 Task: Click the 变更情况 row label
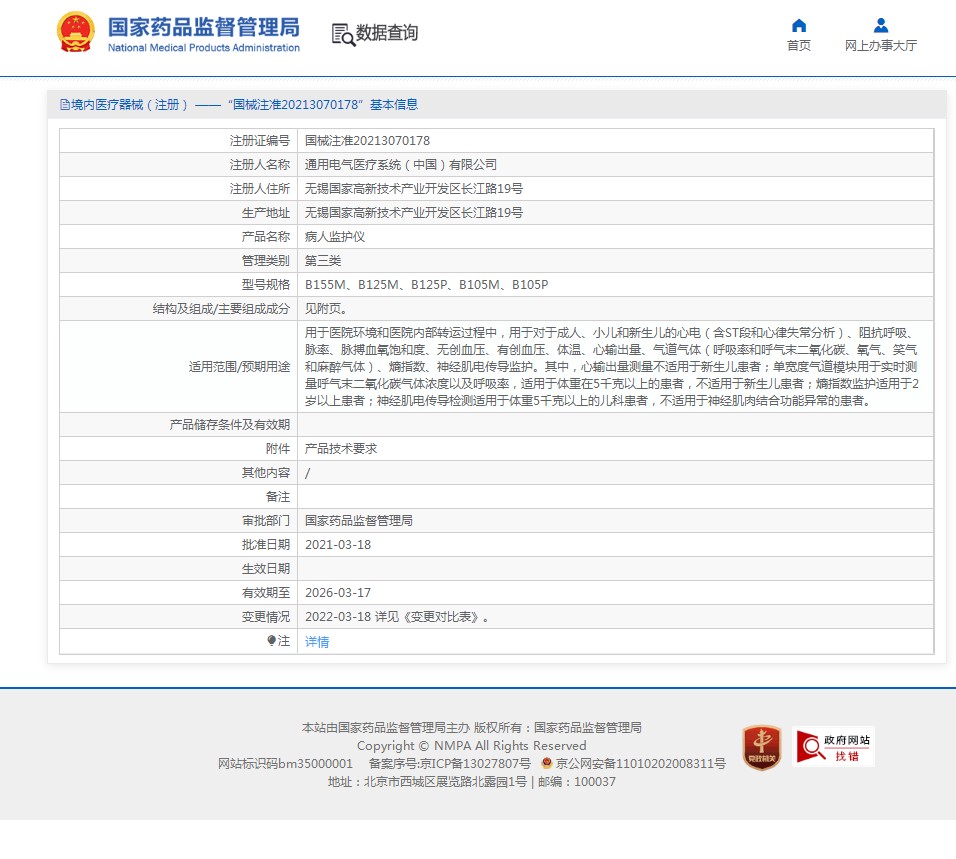click(266, 617)
